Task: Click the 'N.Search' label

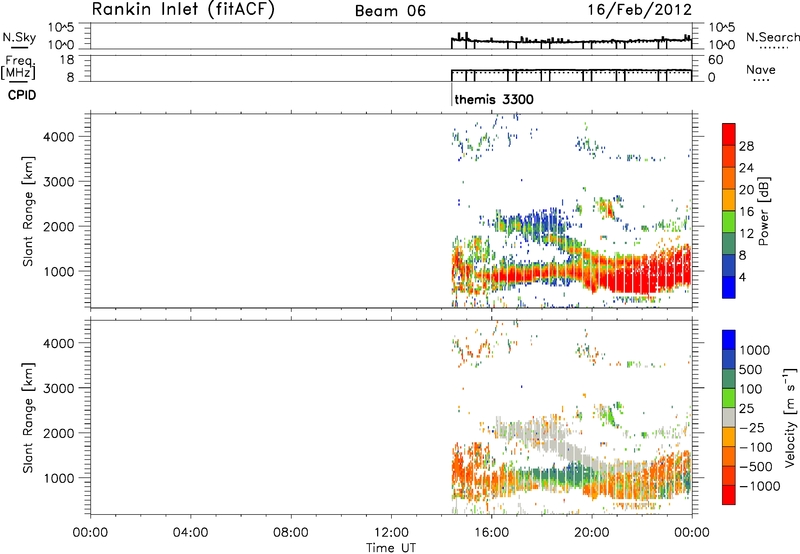Action: 772,37
